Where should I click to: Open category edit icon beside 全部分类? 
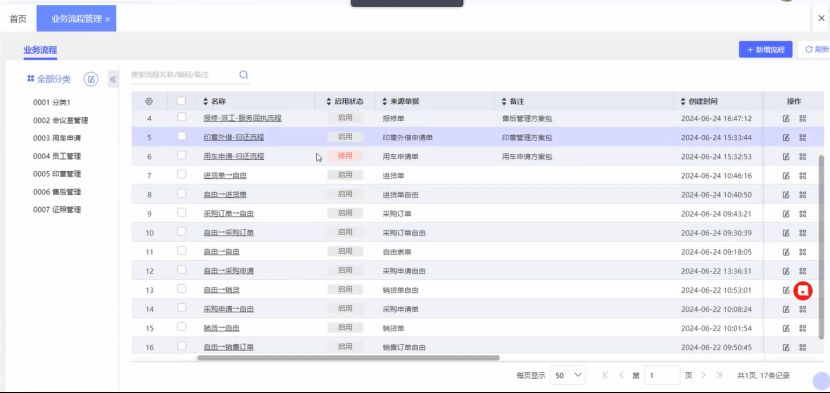(x=91, y=79)
